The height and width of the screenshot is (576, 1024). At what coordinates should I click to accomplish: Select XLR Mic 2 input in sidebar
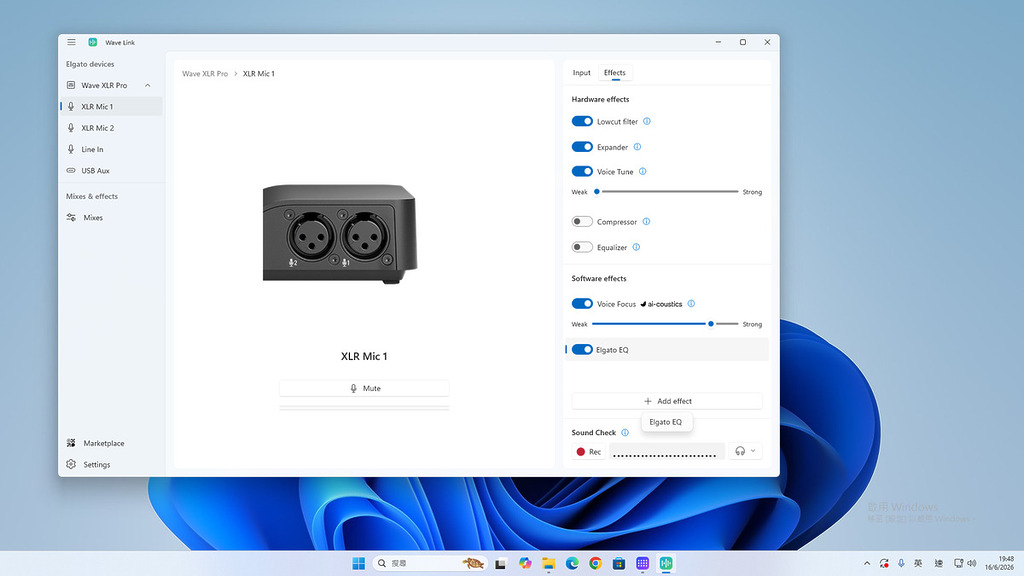pos(111,128)
